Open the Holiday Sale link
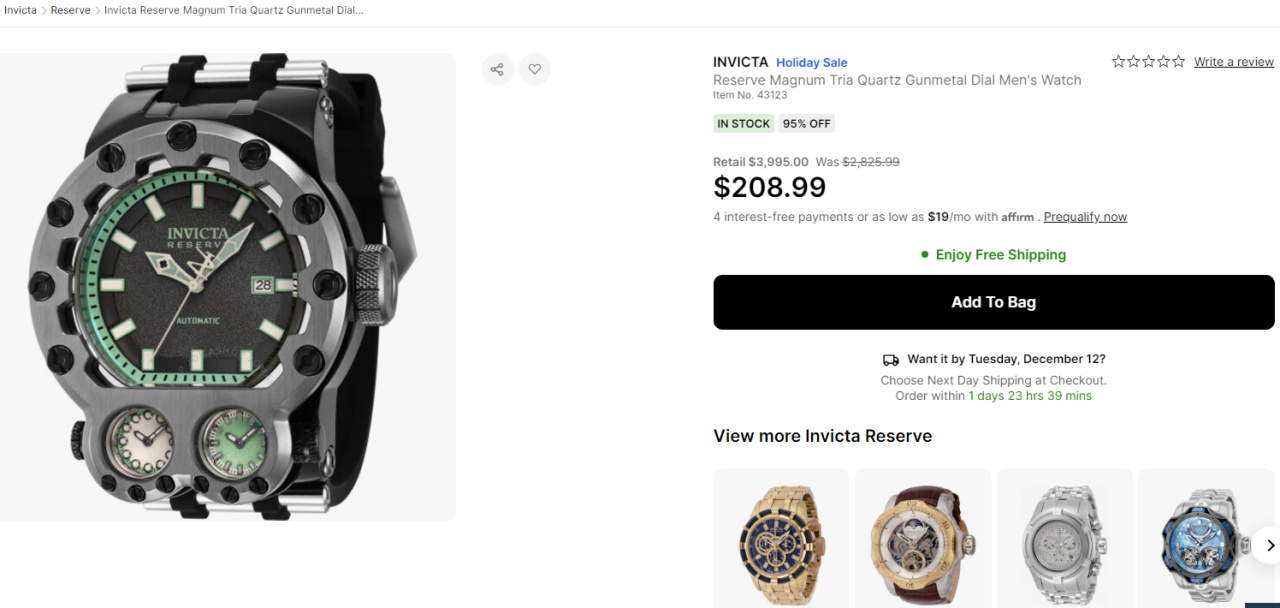The height and width of the screenshot is (608, 1280). [x=811, y=63]
